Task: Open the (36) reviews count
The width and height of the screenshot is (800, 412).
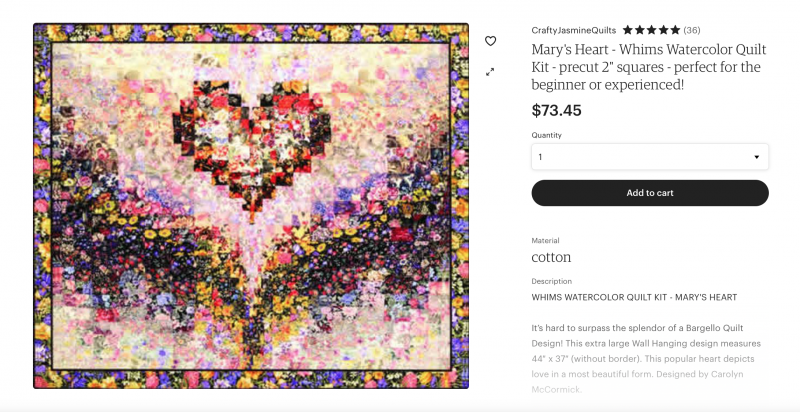Action: [692, 30]
